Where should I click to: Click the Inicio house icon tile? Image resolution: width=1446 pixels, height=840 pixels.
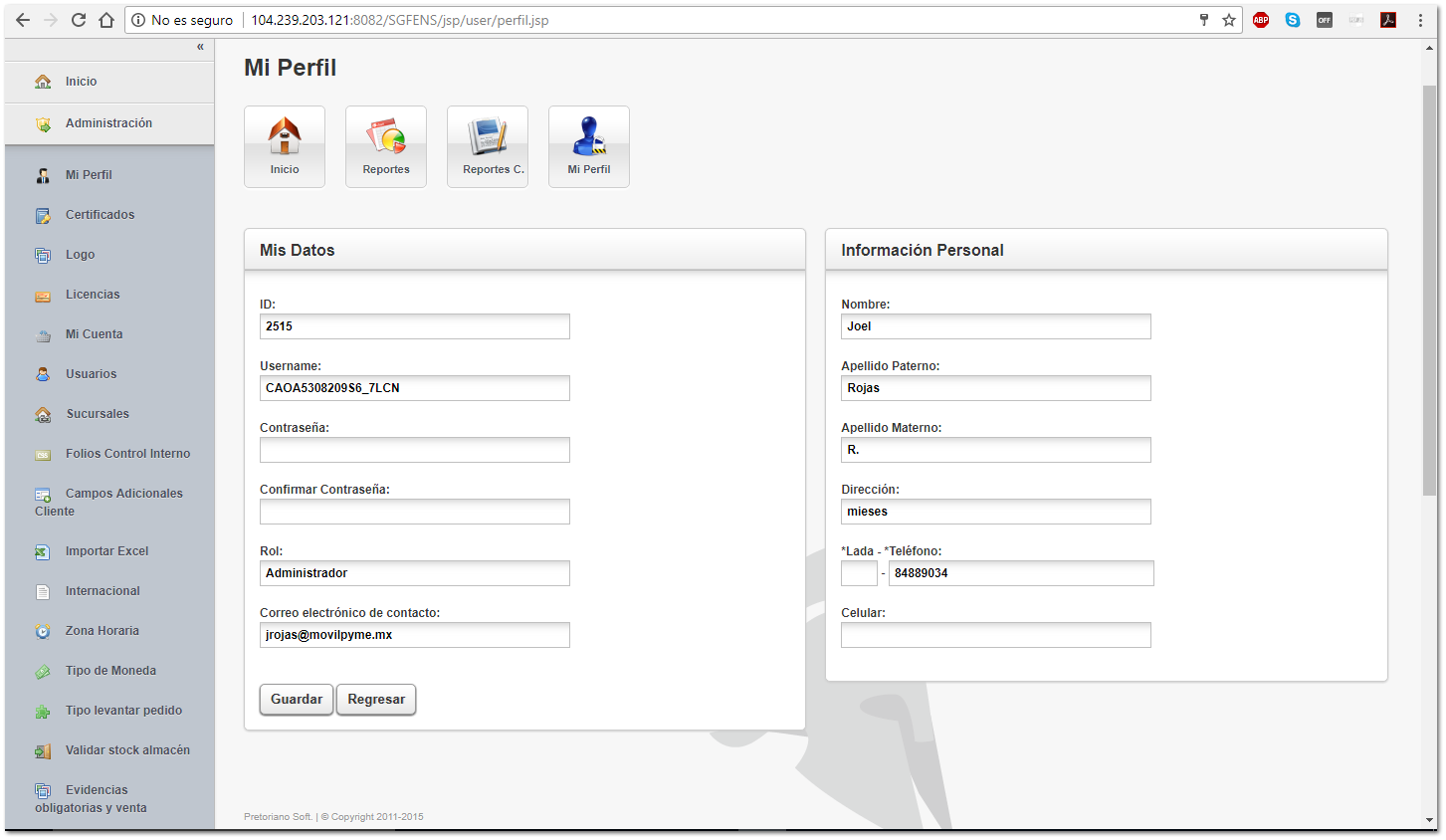pyautogui.click(x=285, y=146)
